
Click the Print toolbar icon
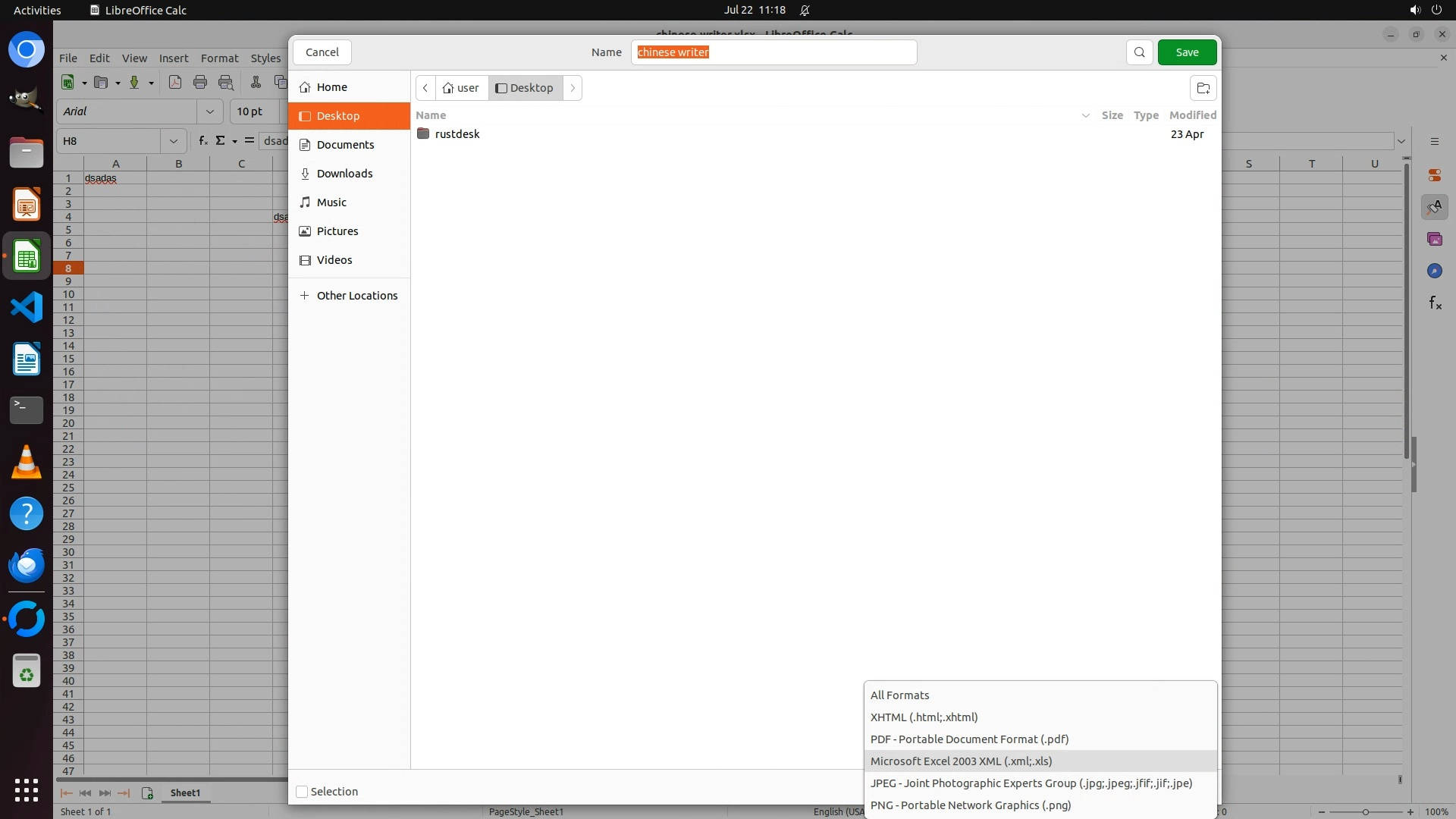tap(200, 83)
